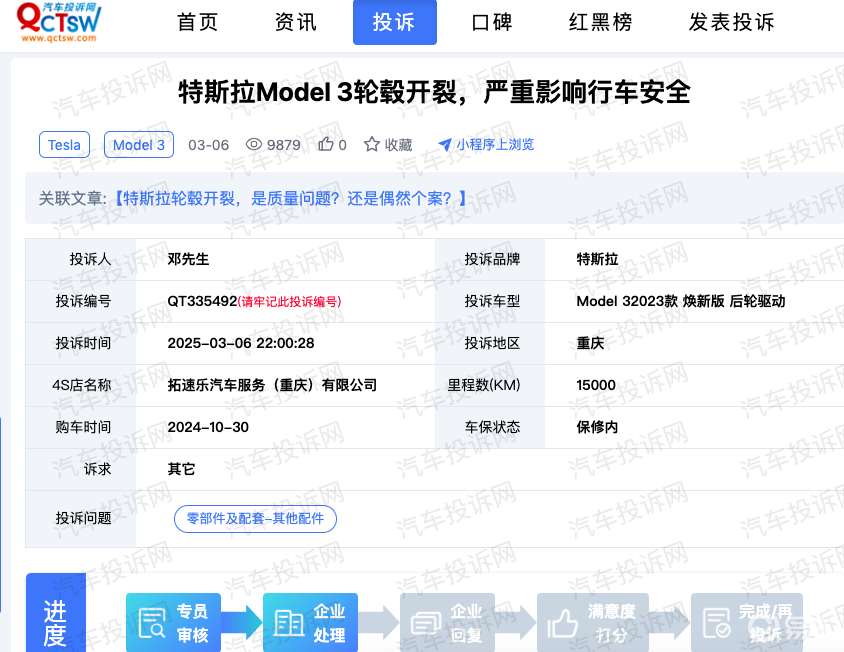Click the red 请牢记此投诉编号 reminder
Screen dimensions: 844x652
point(290,302)
